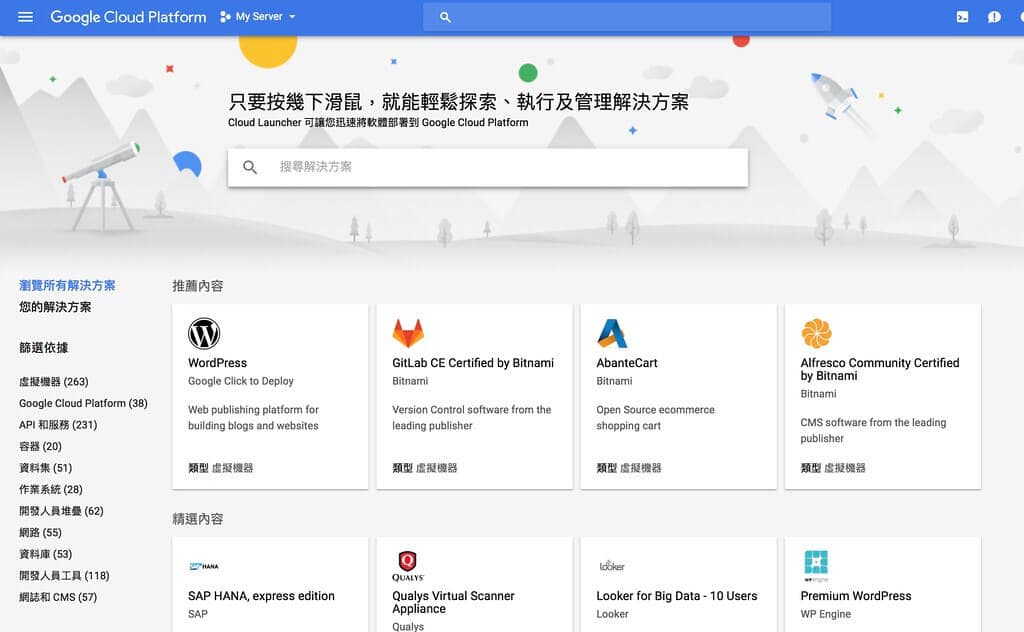Click 'WP Engine' publisher text
Image resolution: width=1024 pixels, height=632 pixels.
point(825,614)
